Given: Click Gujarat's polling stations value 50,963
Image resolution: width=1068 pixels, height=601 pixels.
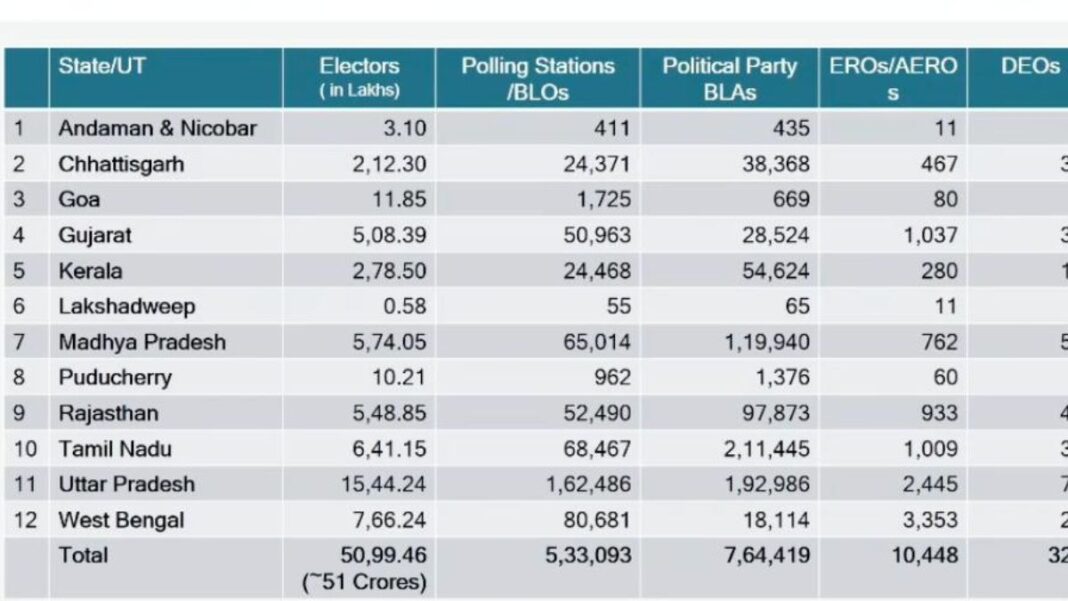Looking at the screenshot, I should (597, 235).
